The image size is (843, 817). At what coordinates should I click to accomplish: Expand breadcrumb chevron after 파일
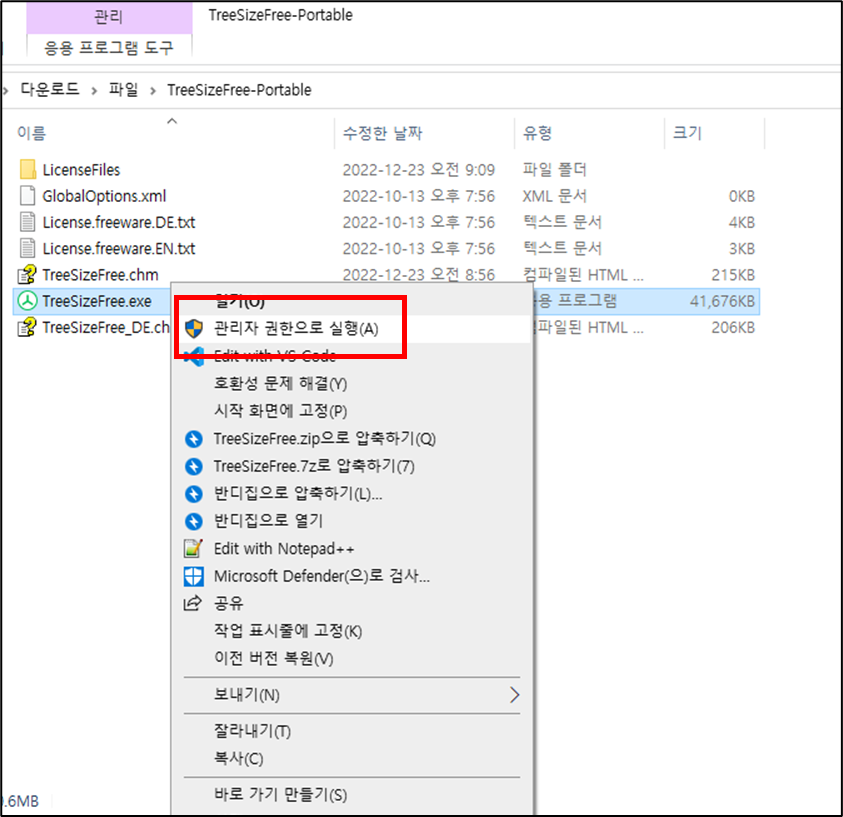pyautogui.click(x=153, y=91)
